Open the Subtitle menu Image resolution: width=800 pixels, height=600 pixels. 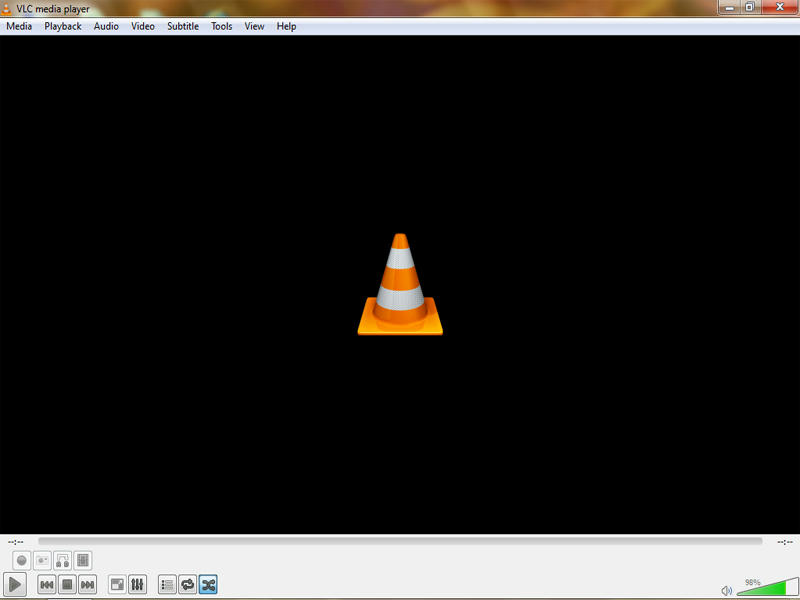183,26
